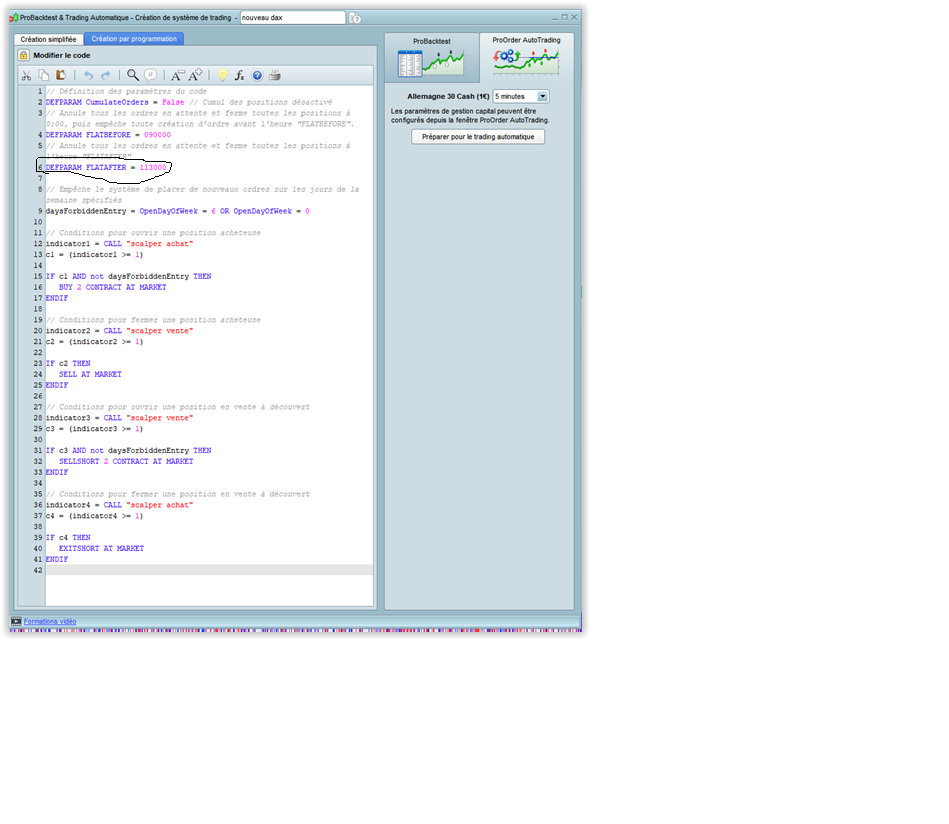This screenshot has width=949, height=824.
Task: Open the search magnifier tool
Action: pyautogui.click(x=133, y=75)
